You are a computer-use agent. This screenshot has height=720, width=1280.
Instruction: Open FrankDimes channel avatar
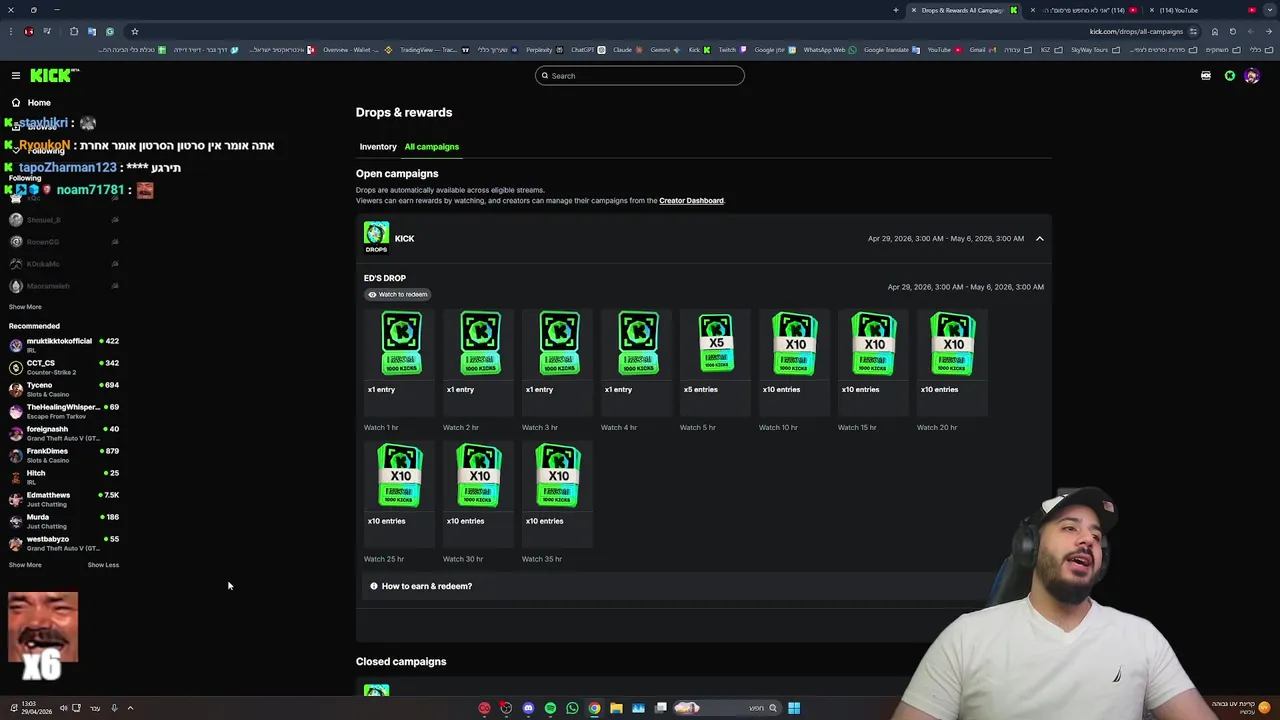pyautogui.click(x=16, y=455)
